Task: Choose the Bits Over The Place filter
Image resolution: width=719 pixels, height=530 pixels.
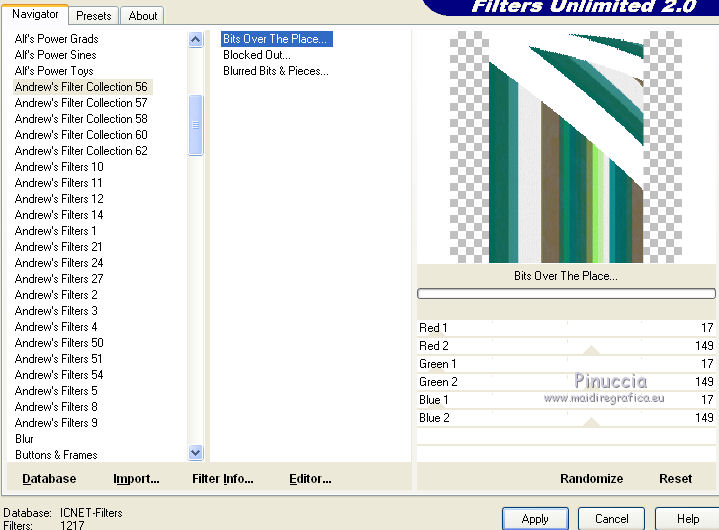Action: (277, 39)
